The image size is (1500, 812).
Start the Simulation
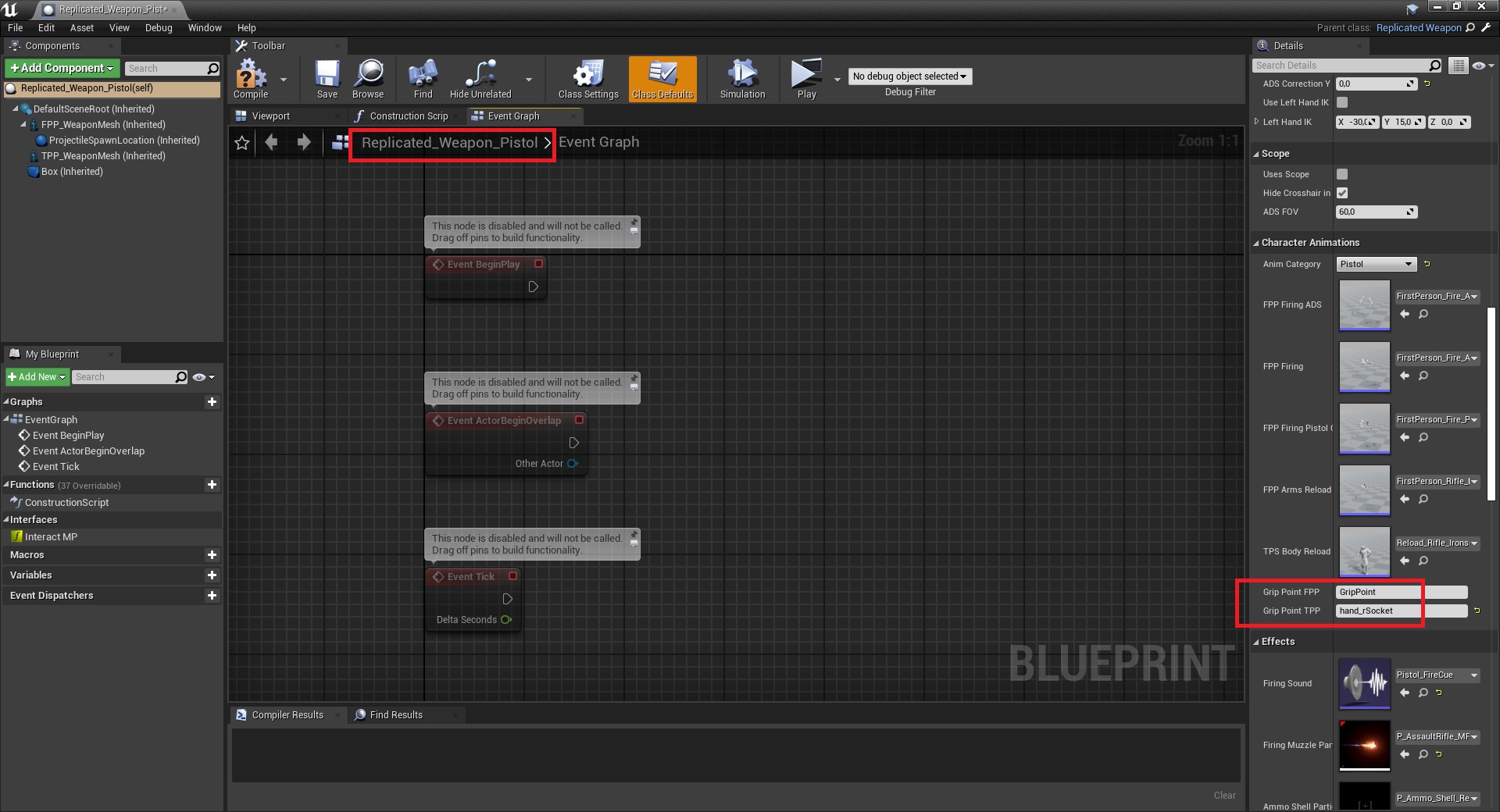point(742,78)
